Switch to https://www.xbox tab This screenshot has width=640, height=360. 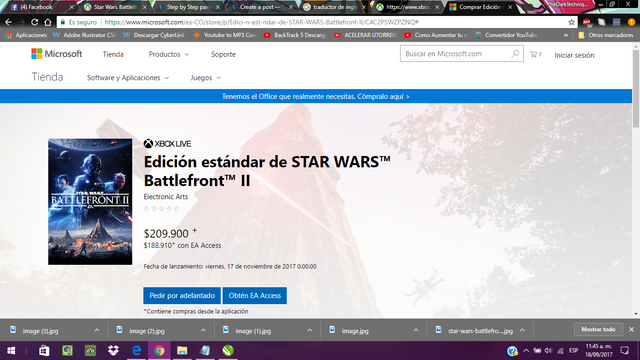point(407,7)
